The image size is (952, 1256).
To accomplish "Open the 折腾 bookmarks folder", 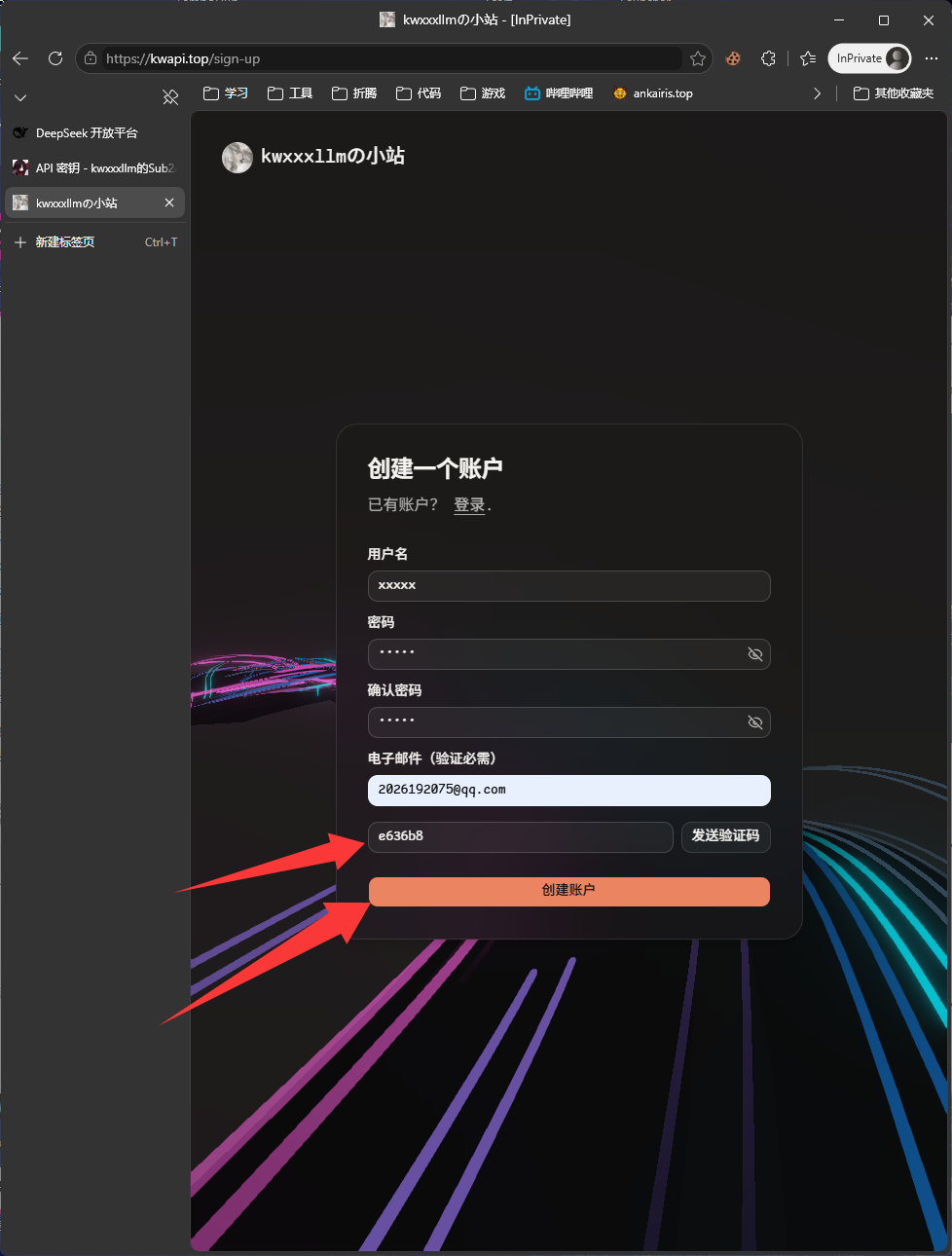I will point(354,93).
